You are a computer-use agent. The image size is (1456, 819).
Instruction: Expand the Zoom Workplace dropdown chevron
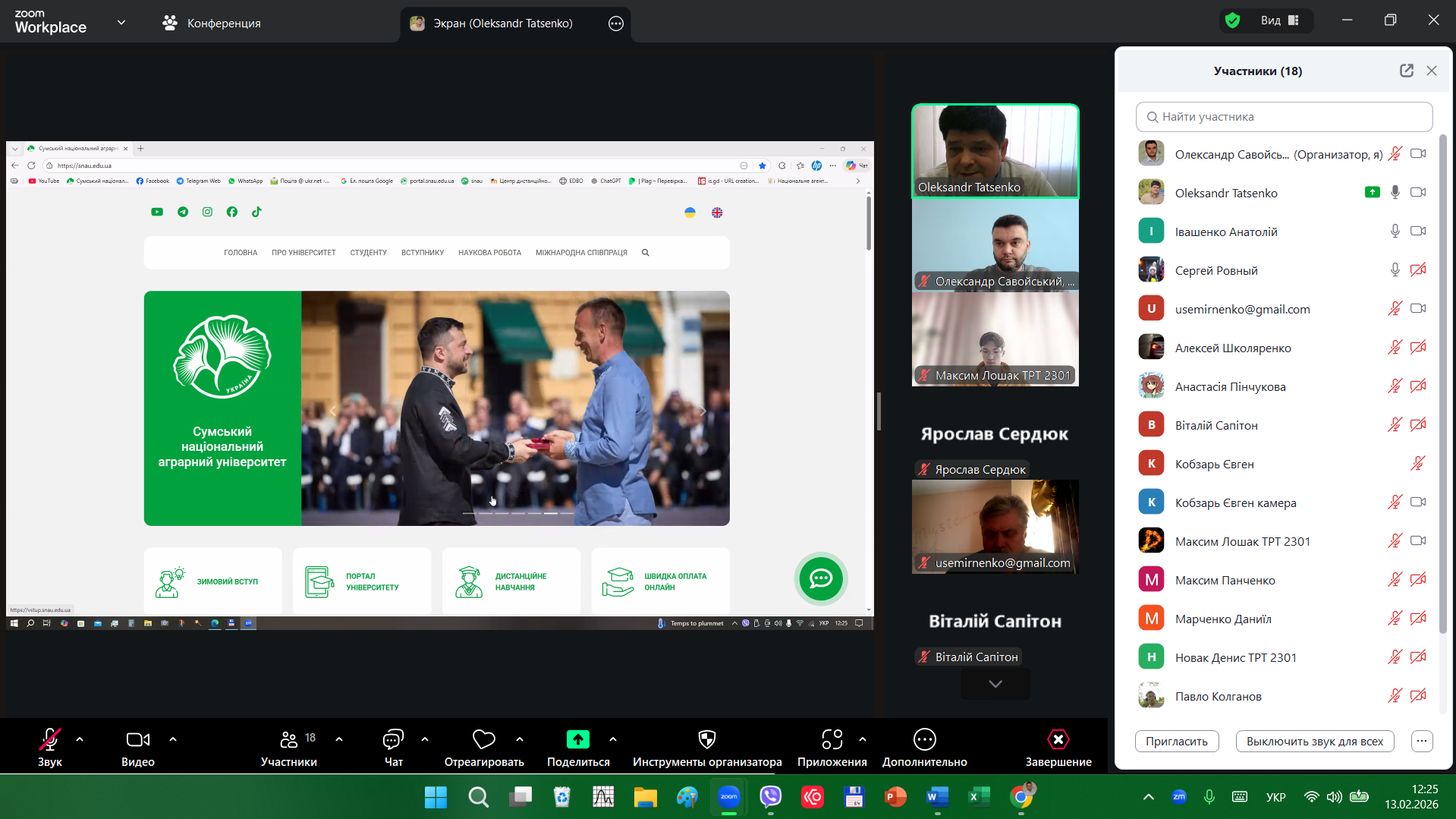[121, 23]
